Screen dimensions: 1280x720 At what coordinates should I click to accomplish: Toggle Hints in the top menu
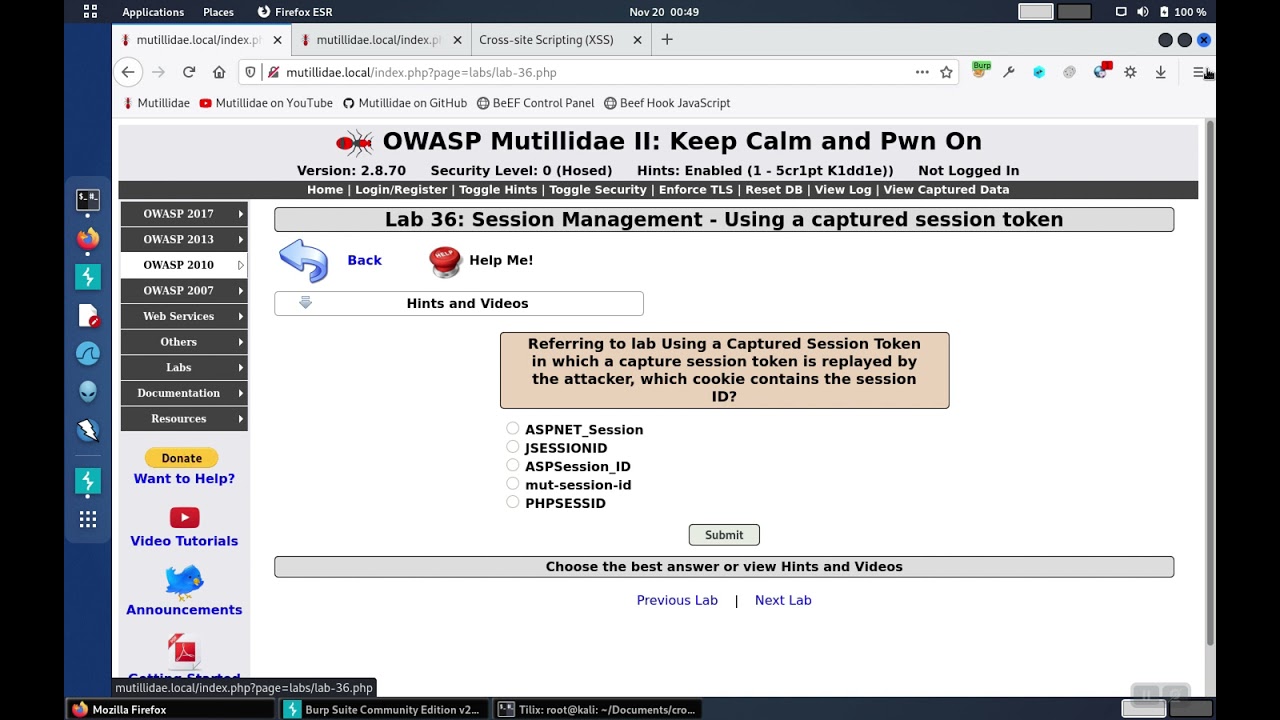(x=498, y=190)
